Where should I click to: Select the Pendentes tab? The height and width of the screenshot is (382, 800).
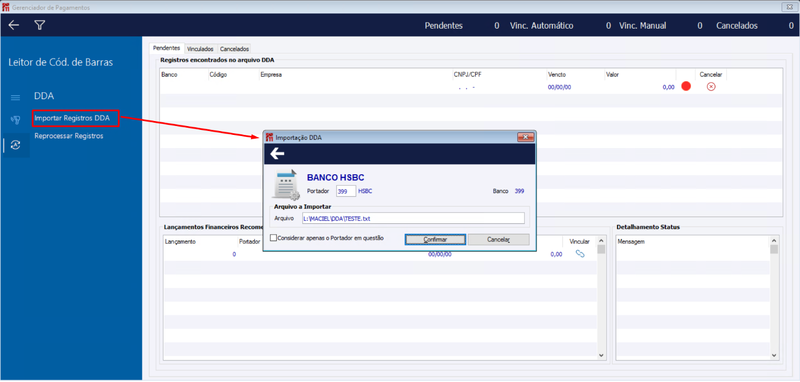pos(166,48)
